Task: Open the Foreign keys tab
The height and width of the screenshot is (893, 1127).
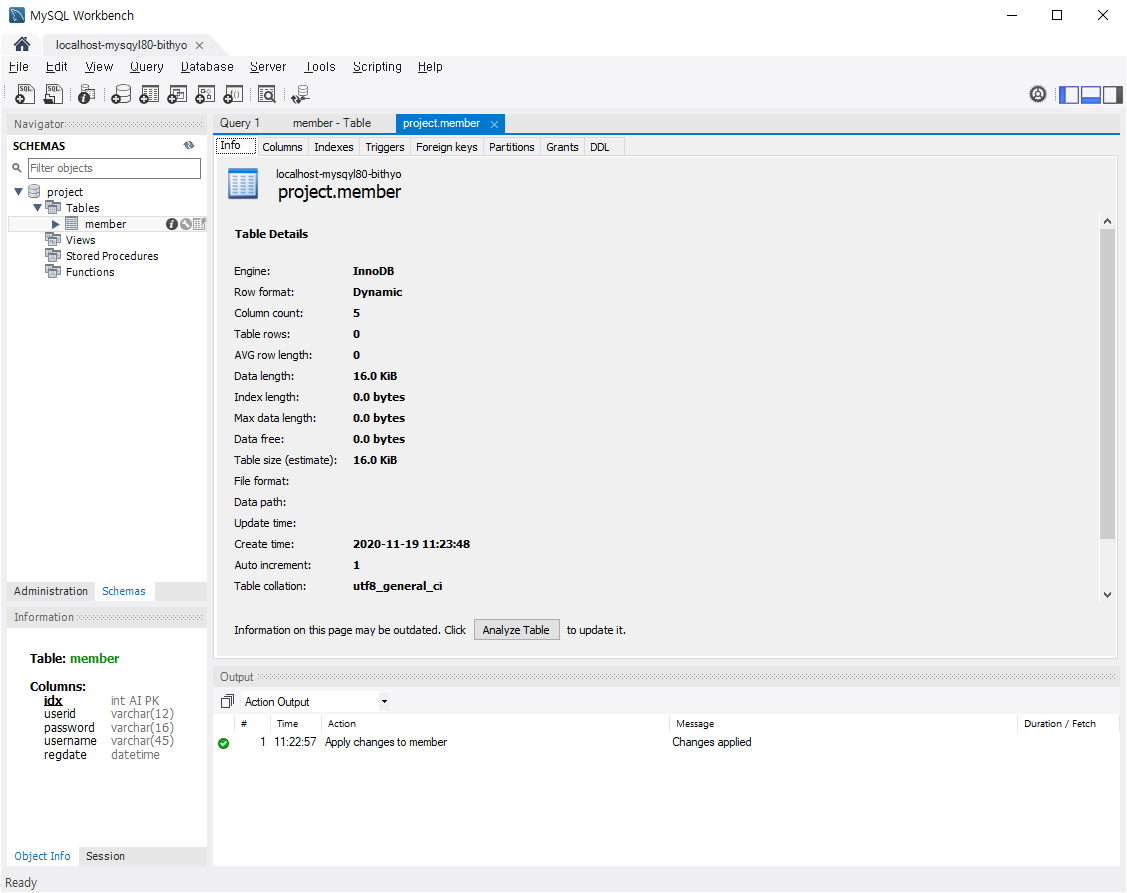Action: pos(446,147)
